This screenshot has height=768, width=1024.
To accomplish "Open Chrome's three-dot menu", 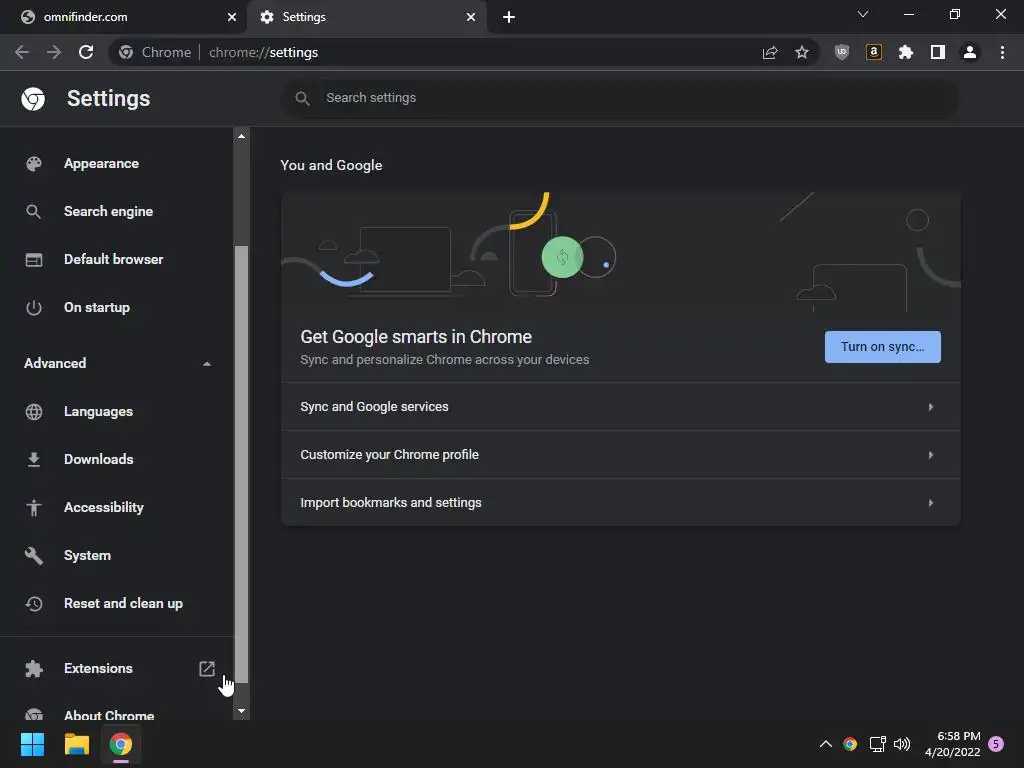I will pyautogui.click(x=1002, y=52).
